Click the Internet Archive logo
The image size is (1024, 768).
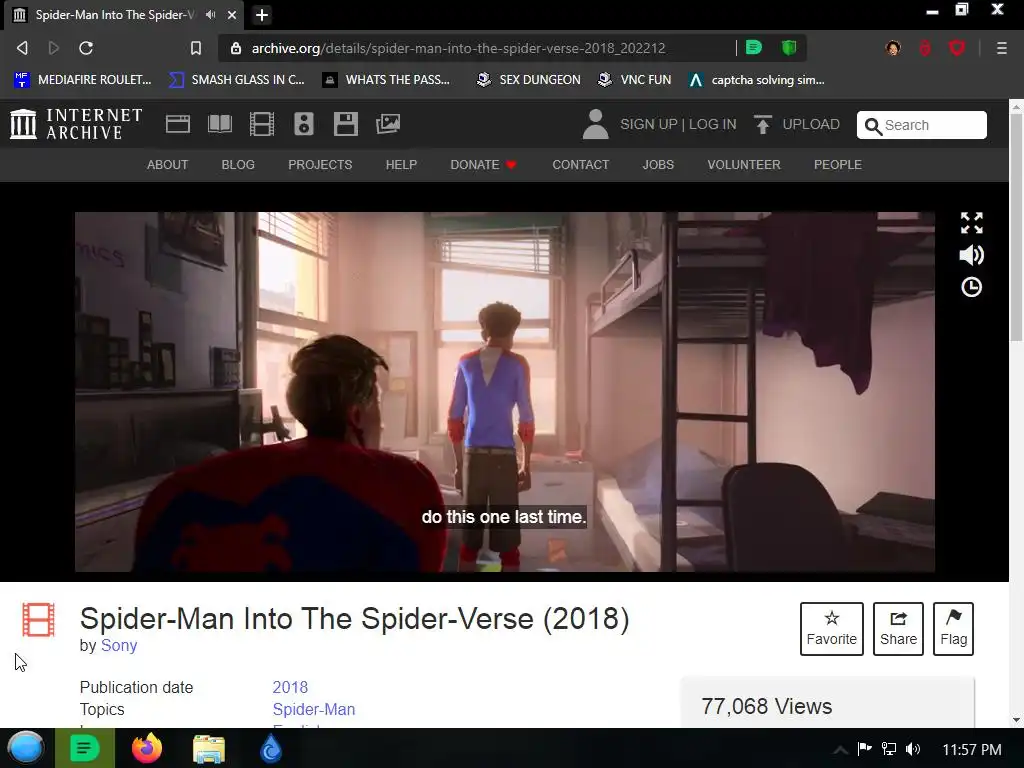tap(76, 124)
